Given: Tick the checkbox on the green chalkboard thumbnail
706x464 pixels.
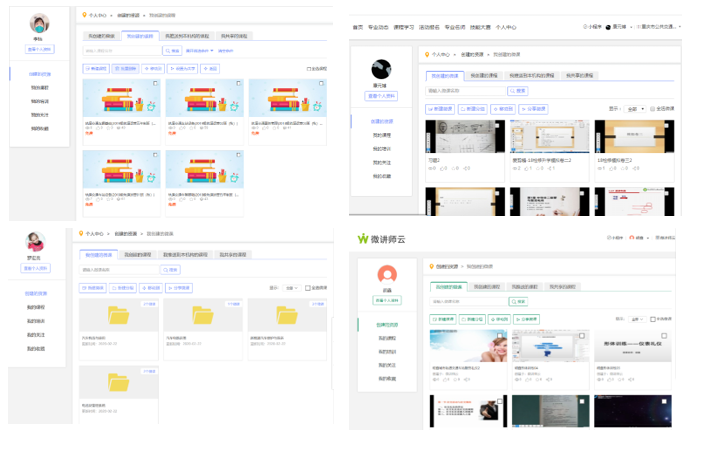Looking at the screenshot, I should coord(582,401).
